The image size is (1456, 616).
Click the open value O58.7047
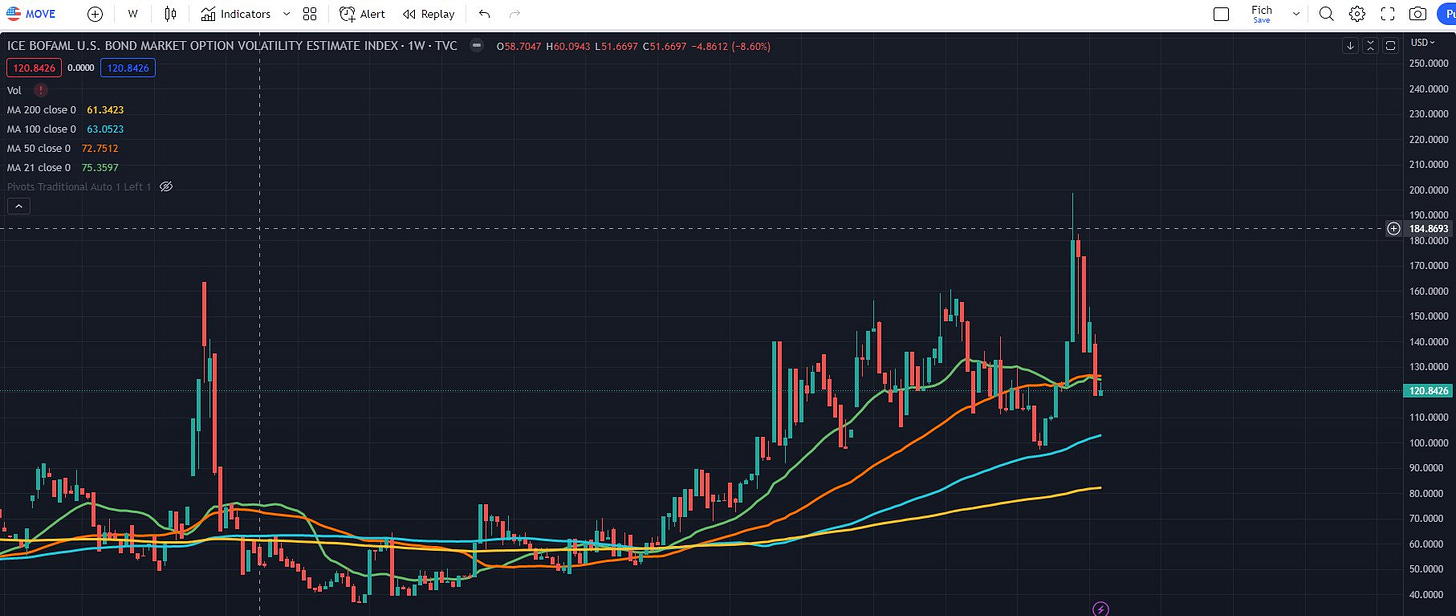(518, 45)
